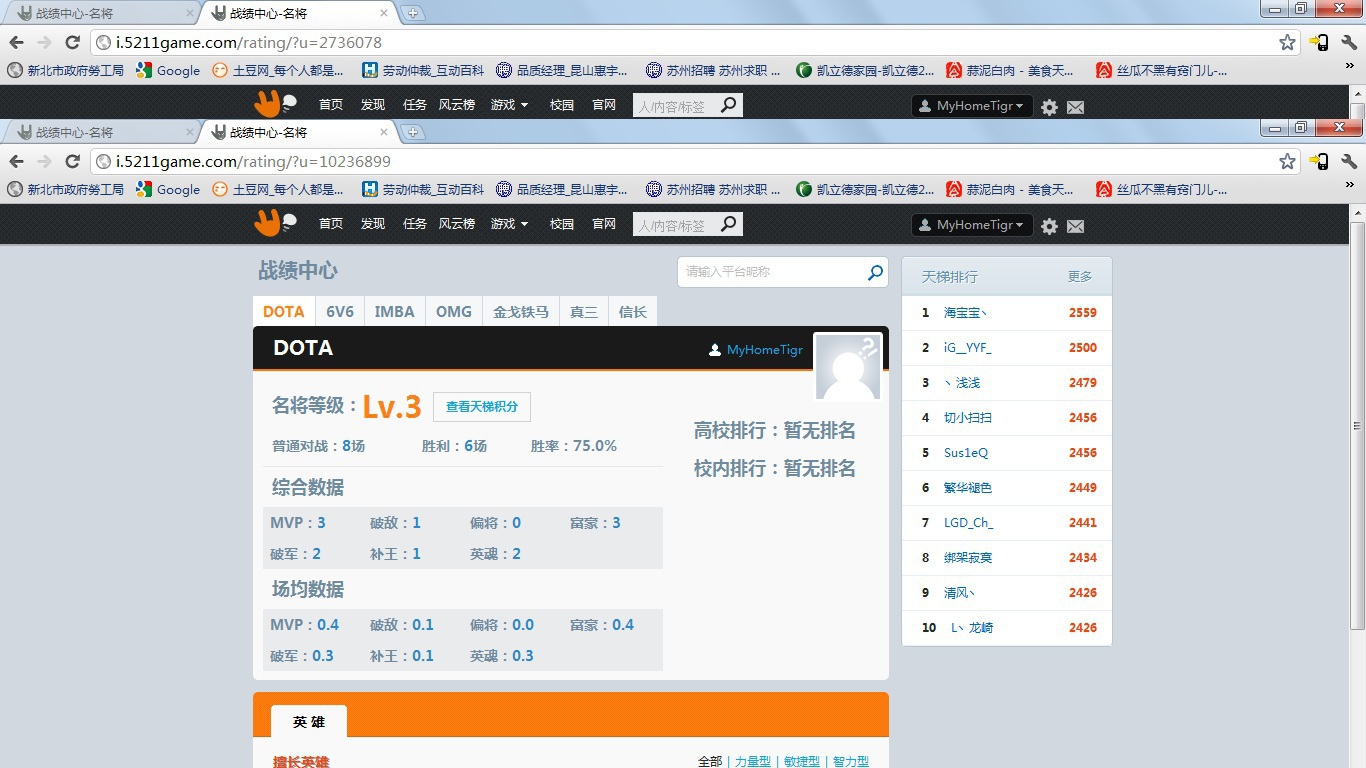The height and width of the screenshot is (768, 1366).
Task: Open a new tab in the front window
Action: [x=412, y=132]
